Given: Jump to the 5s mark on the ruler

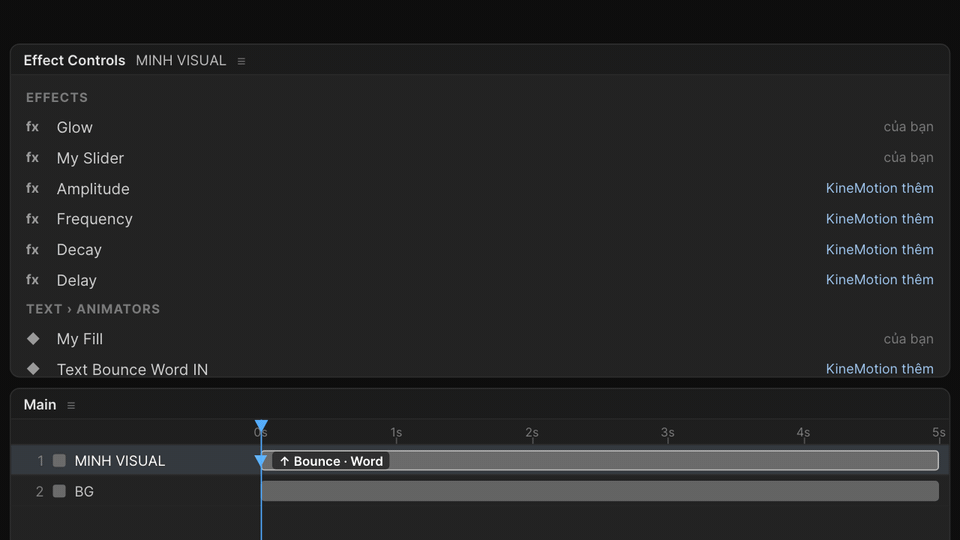Looking at the screenshot, I should (939, 433).
